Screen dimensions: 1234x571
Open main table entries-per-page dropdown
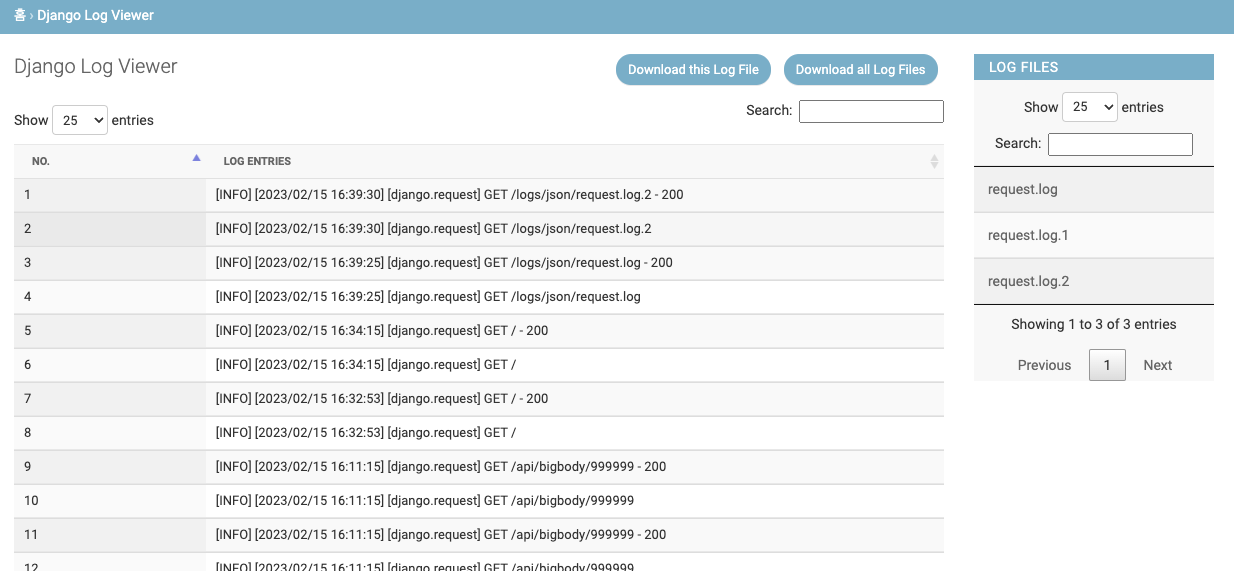tap(79, 120)
